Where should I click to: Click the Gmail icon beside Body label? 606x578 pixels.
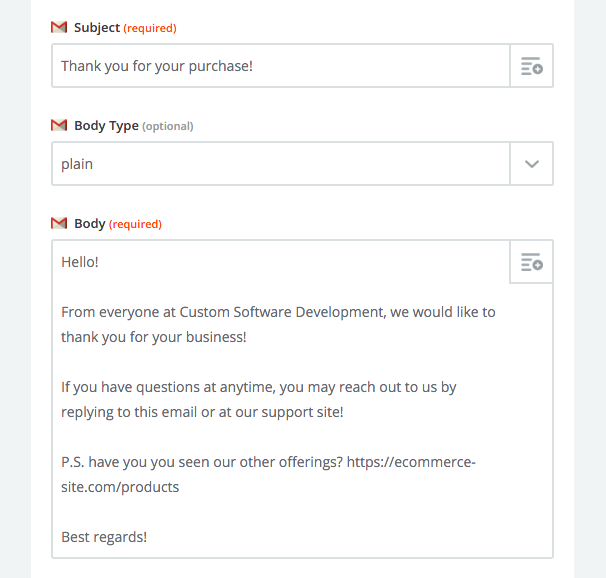59,223
